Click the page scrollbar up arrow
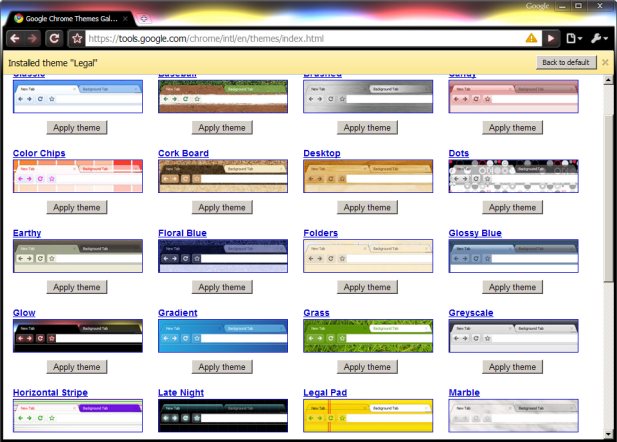Viewport: 617px width, 442px height. point(608,80)
